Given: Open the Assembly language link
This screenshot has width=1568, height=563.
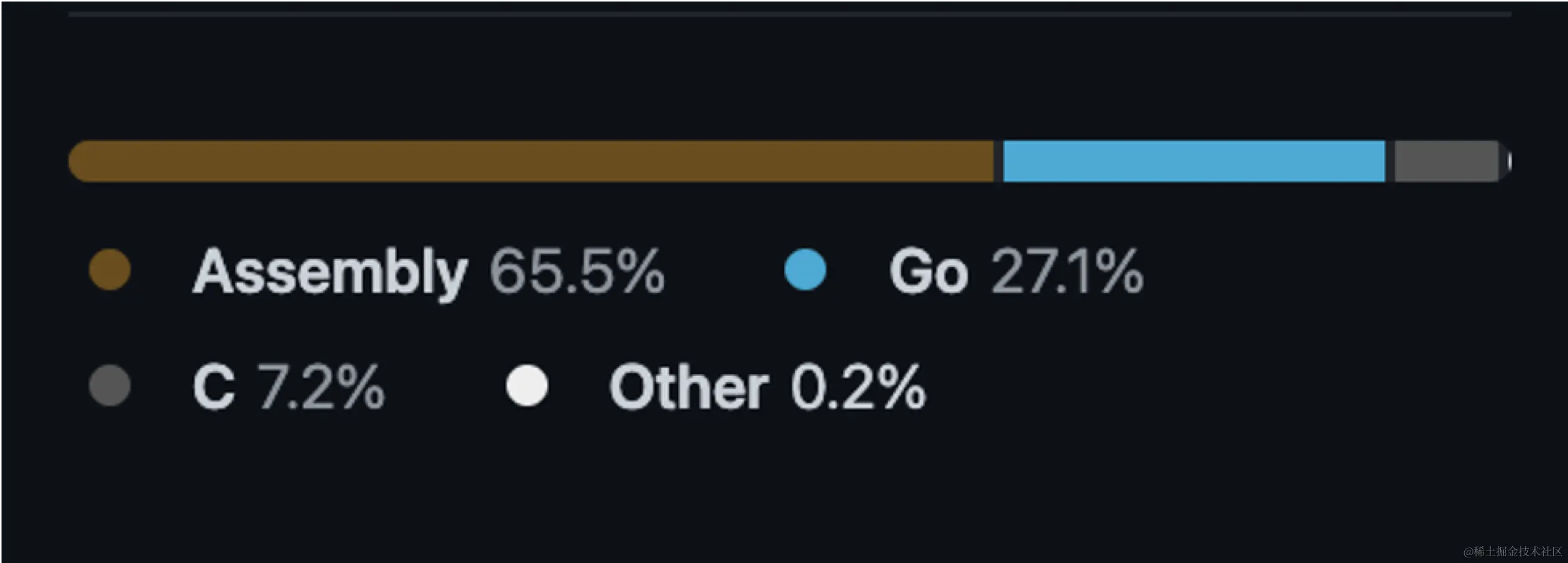Looking at the screenshot, I should click(x=330, y=272).
